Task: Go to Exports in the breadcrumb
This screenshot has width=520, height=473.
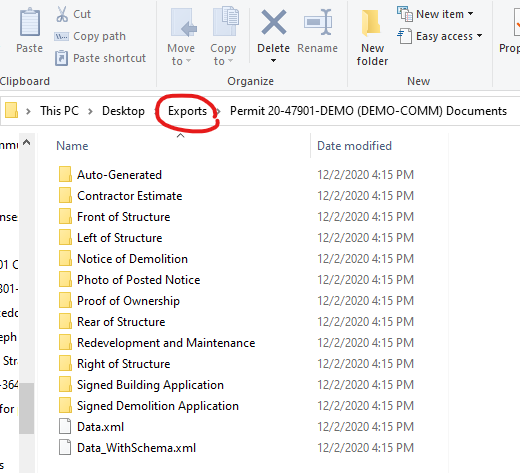Action: coord(187,111)
